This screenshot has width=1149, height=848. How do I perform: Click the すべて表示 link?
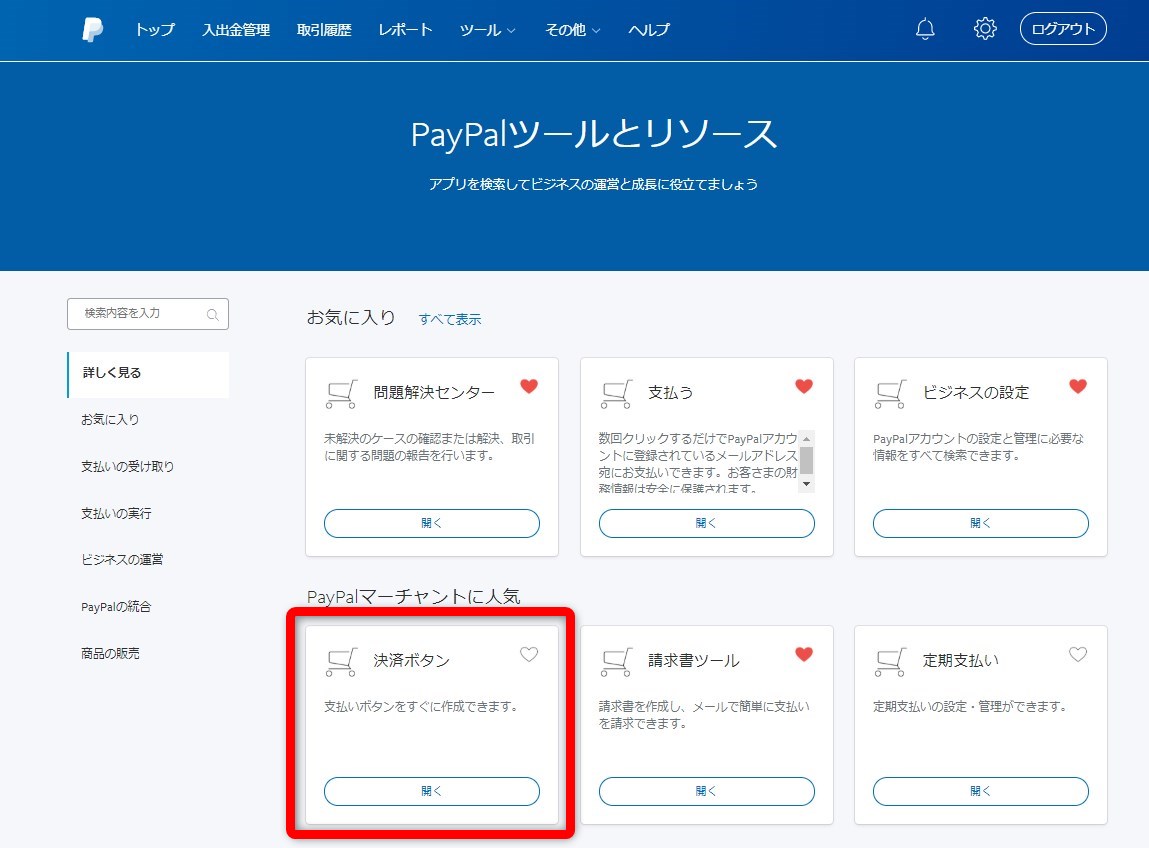(x=450, y=319)
